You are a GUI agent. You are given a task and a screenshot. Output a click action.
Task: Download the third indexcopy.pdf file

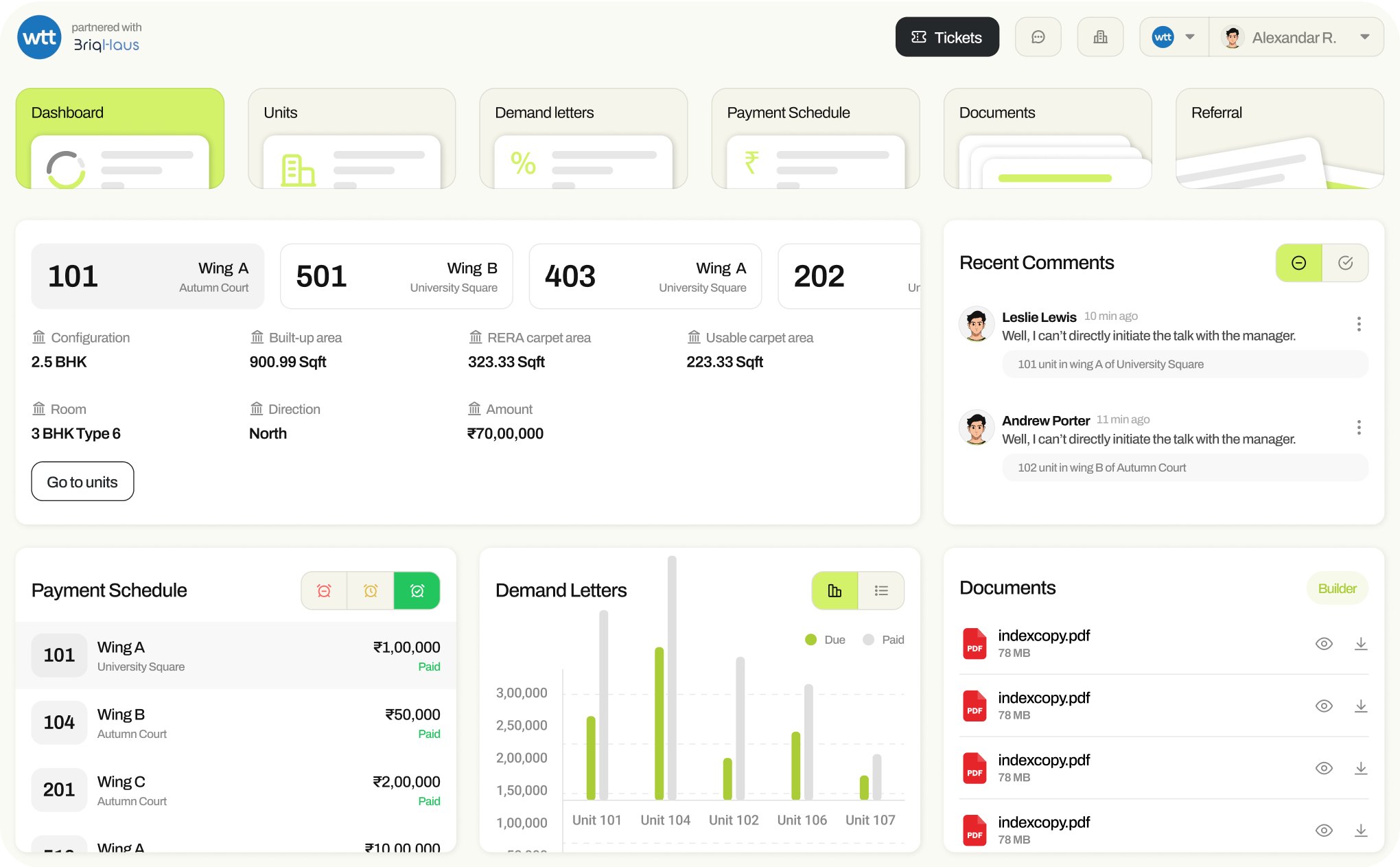click(x=1361, y=768)
